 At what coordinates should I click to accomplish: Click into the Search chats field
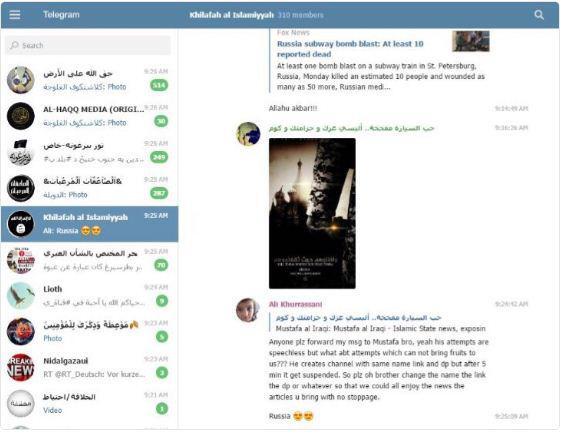pyautogui.click(x=88, y=45)
